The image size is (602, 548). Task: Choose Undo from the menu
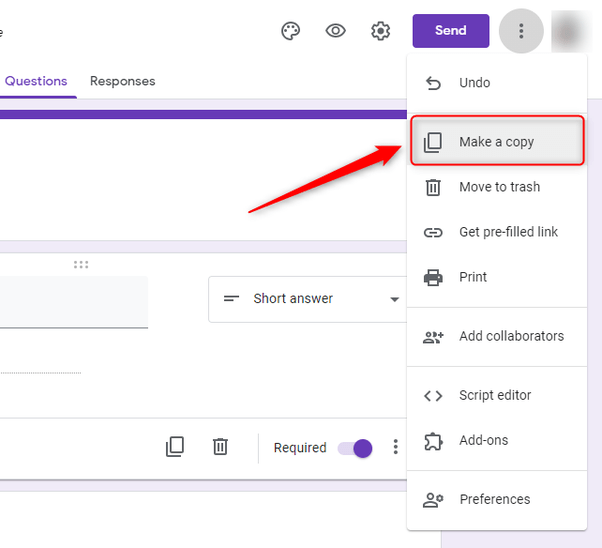point(497,83)
